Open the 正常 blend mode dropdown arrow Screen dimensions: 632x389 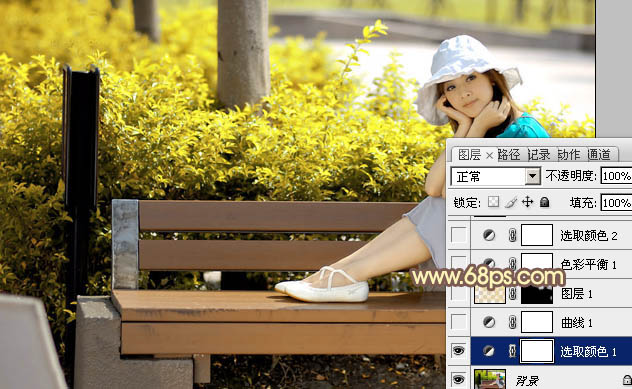pos(533,176)
